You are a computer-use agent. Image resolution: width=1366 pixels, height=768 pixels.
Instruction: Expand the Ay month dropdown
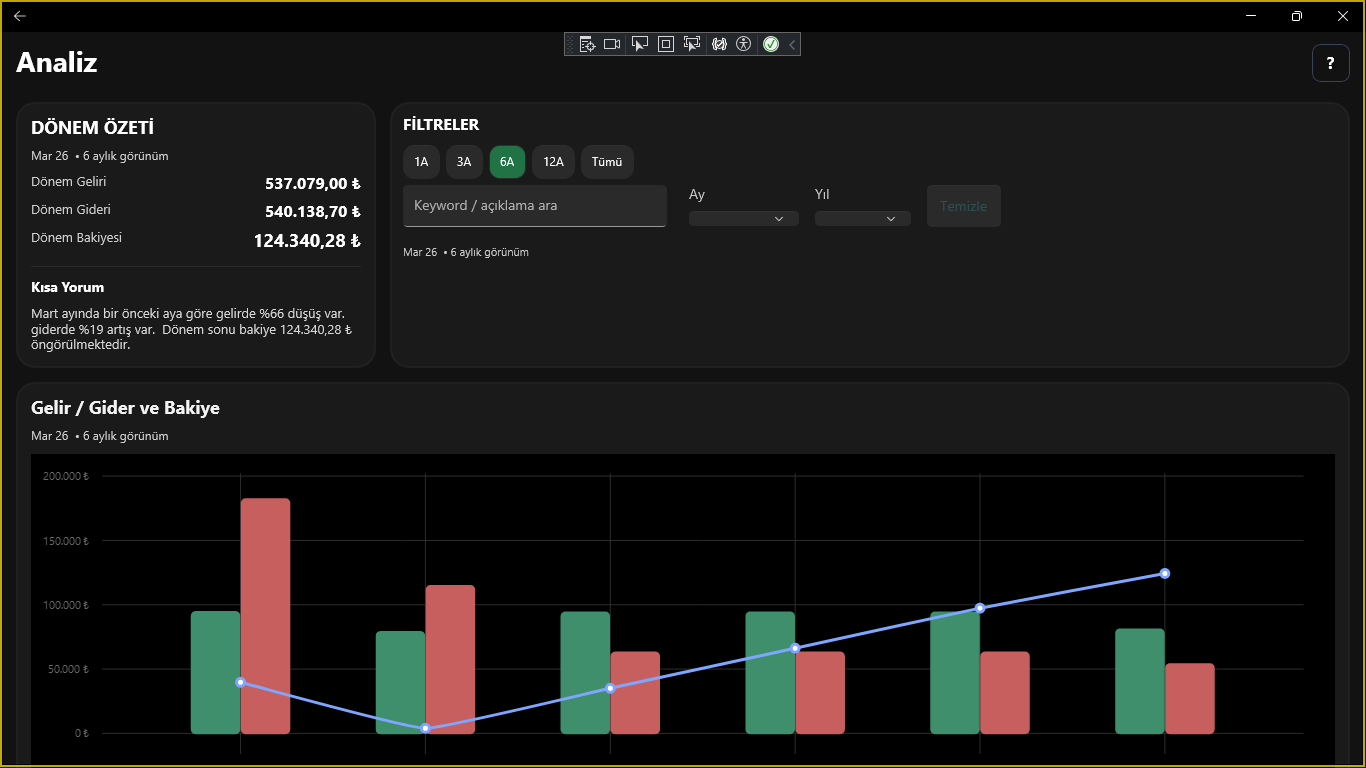[x=743, y=218]
